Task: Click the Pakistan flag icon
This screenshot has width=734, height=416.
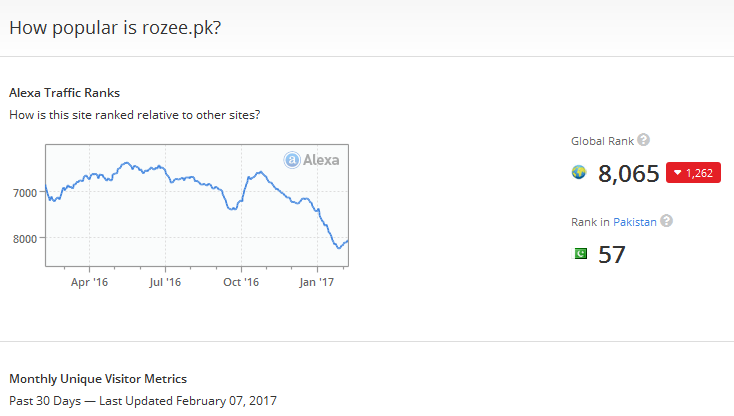Action: point(580,254)
